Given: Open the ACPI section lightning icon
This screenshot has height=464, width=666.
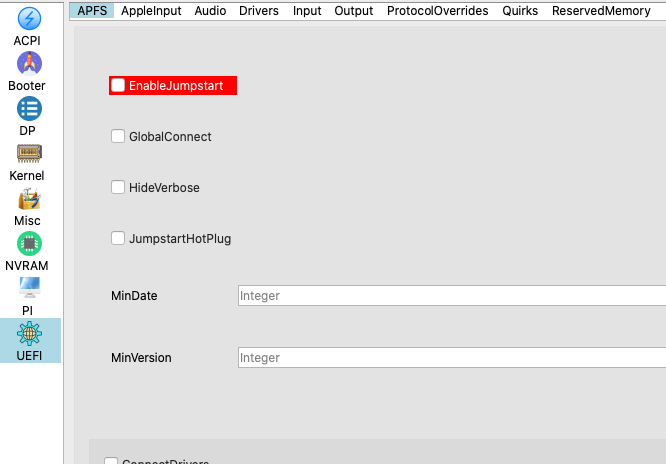Looking at the screenshot, I should click(x=29, y=19).
